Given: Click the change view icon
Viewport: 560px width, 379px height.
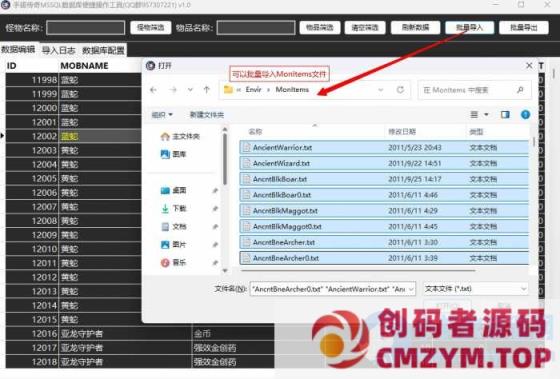Looking at the screenshot, I should click(x=474, y=115).
